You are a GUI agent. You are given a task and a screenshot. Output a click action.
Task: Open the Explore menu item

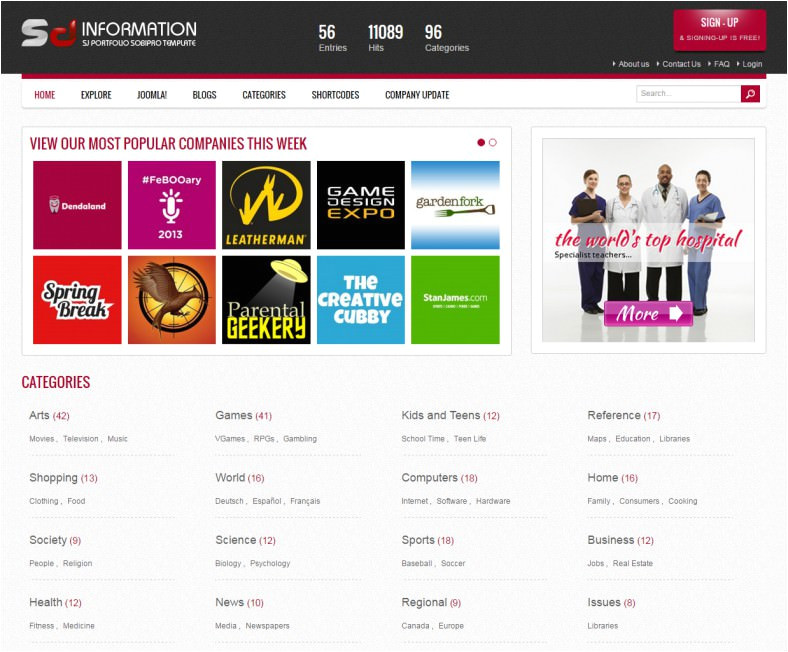pos(96,95)
